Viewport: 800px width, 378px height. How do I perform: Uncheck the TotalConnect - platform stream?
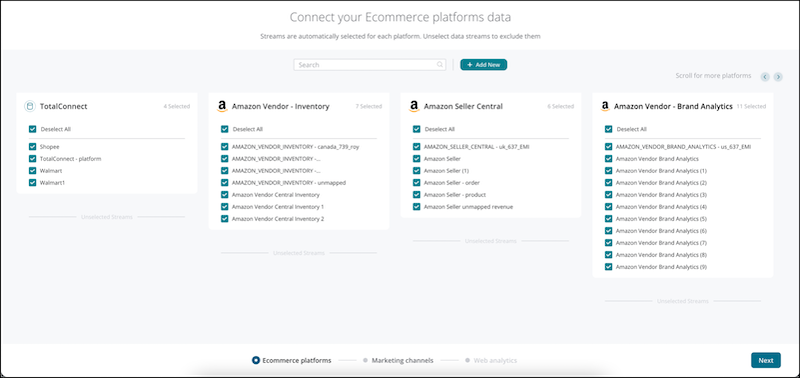pos(33,159)
